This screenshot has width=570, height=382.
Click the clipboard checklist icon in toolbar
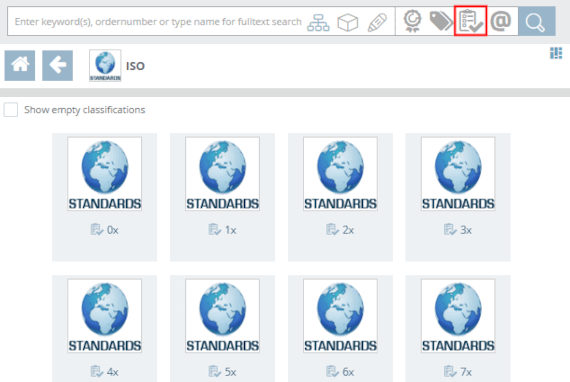coord(470,21)
